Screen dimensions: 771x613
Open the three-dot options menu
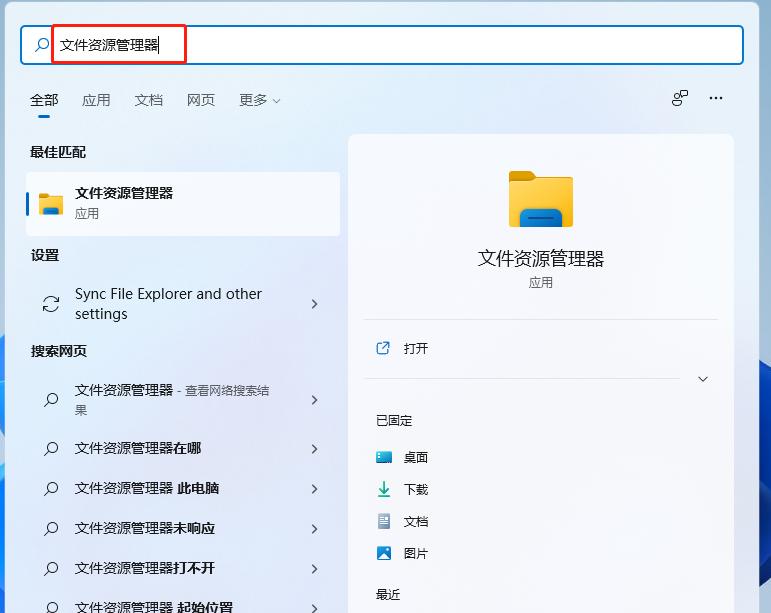(716, 98)
